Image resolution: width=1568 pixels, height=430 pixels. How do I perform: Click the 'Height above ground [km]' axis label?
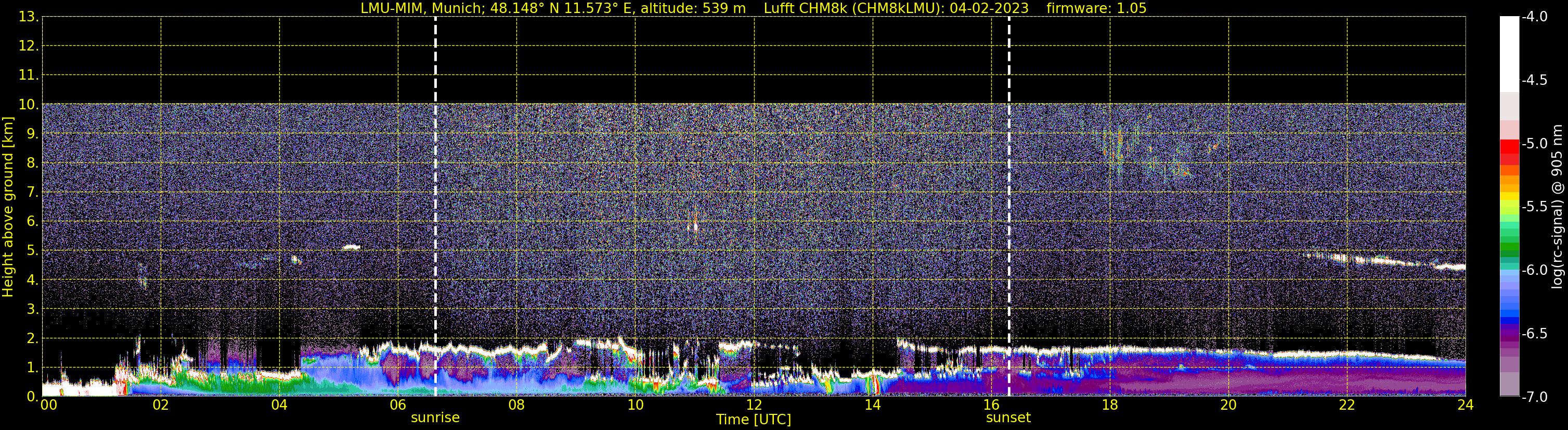8,207
